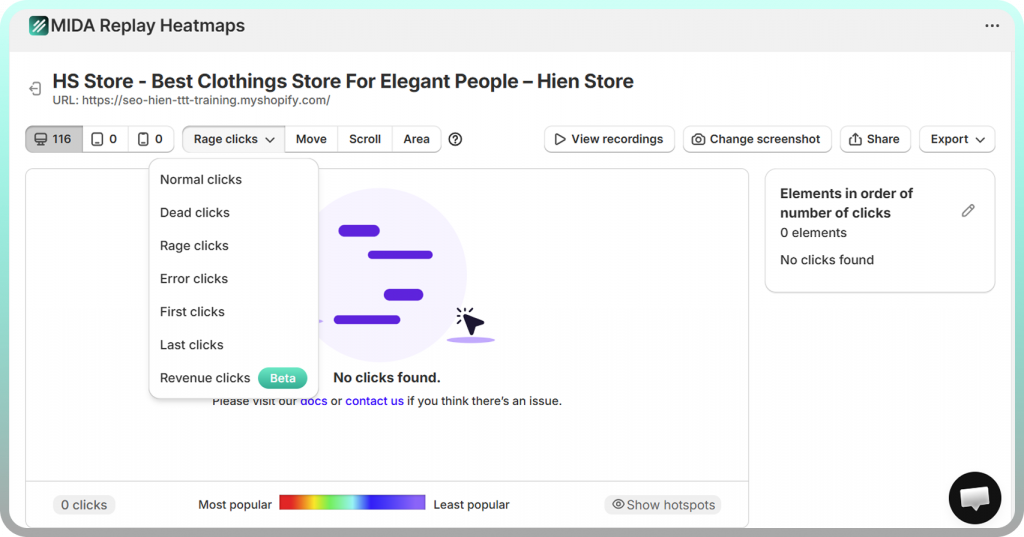Open the live chat bubble widget

tap(974, 497)
